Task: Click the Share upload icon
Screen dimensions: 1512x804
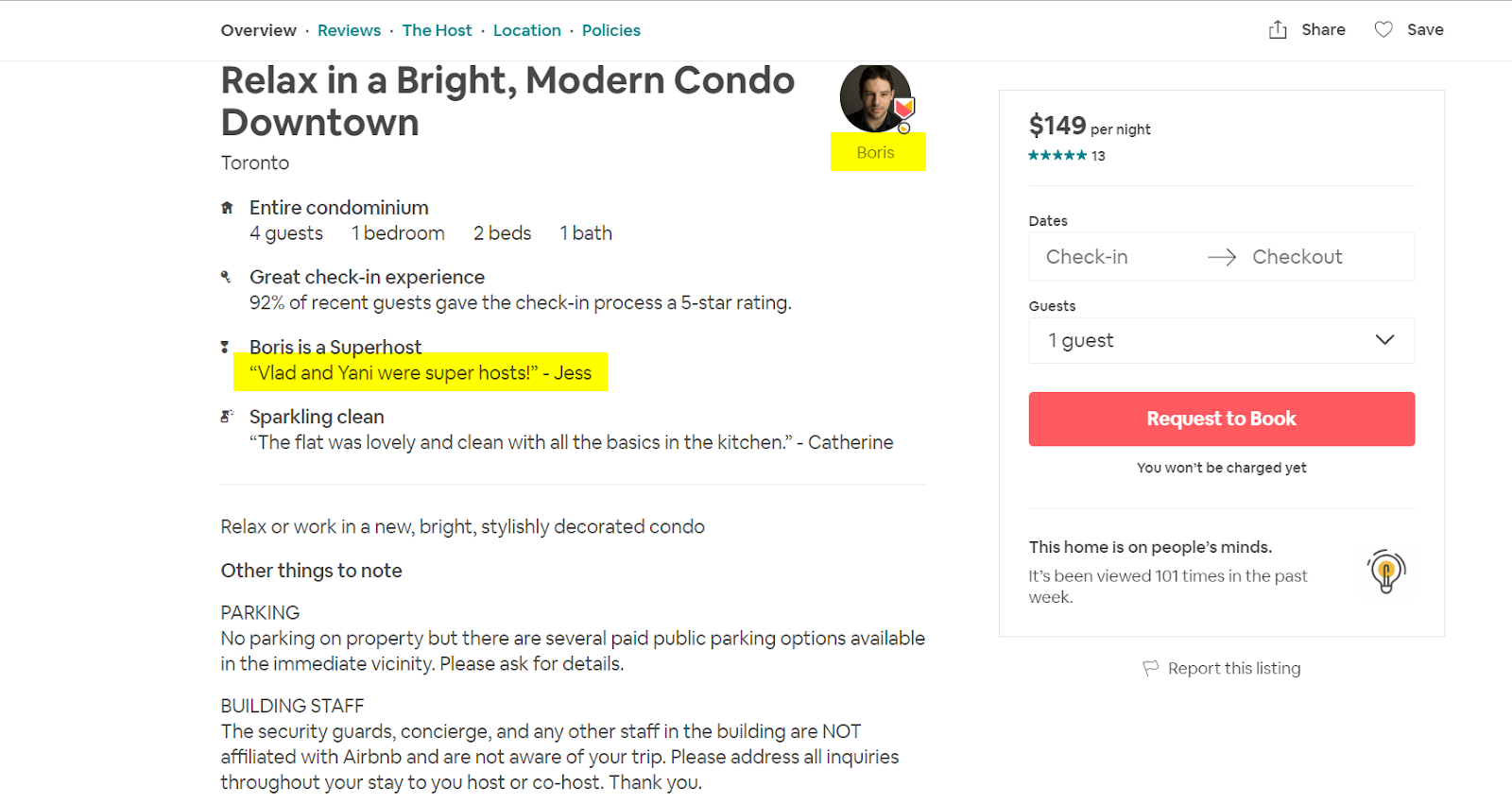Action: tap(1278, 29)
